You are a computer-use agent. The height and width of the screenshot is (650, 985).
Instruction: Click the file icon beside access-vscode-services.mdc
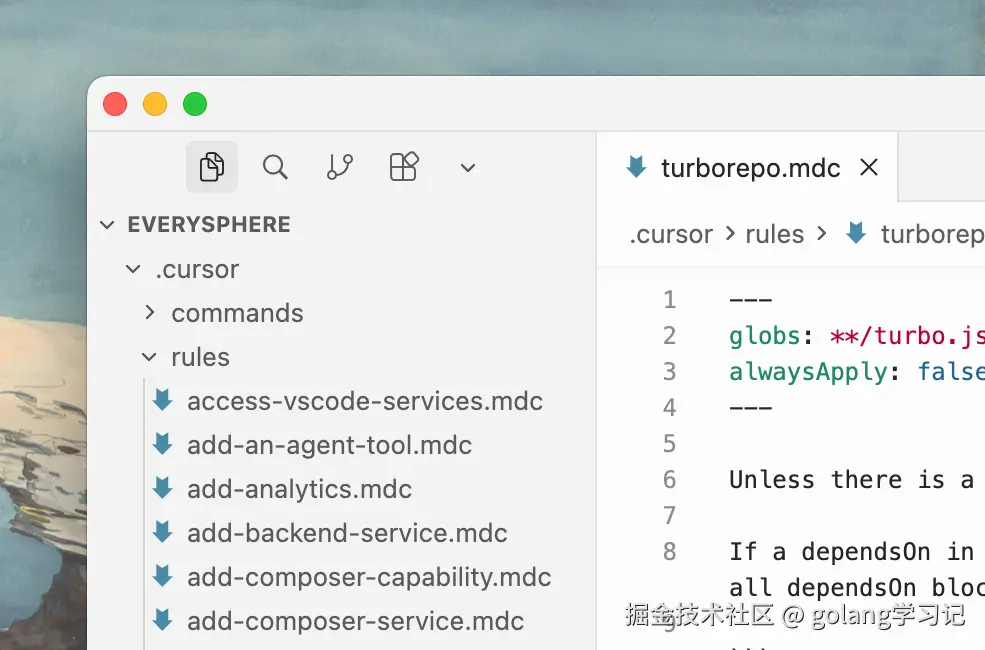pos(162,401)
